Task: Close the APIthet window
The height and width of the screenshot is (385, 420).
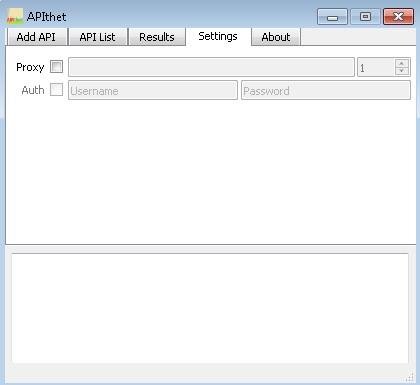Action: [398, 17]
